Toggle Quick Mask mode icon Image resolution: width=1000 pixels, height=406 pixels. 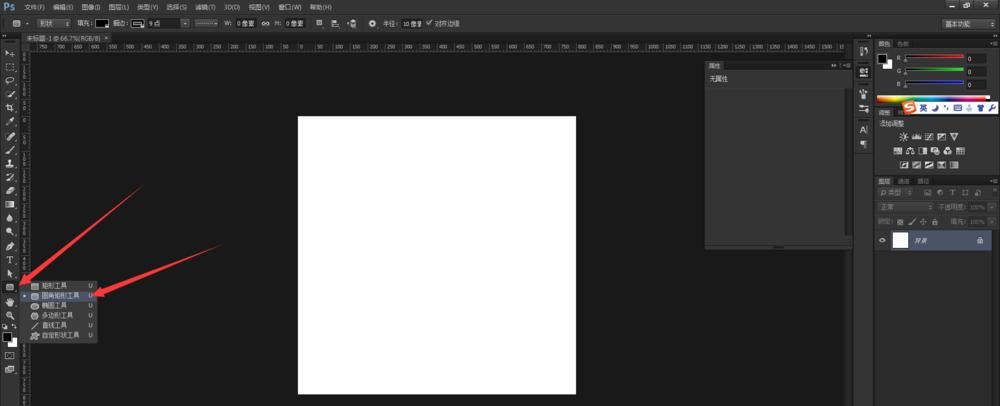[x=10, y=355]
